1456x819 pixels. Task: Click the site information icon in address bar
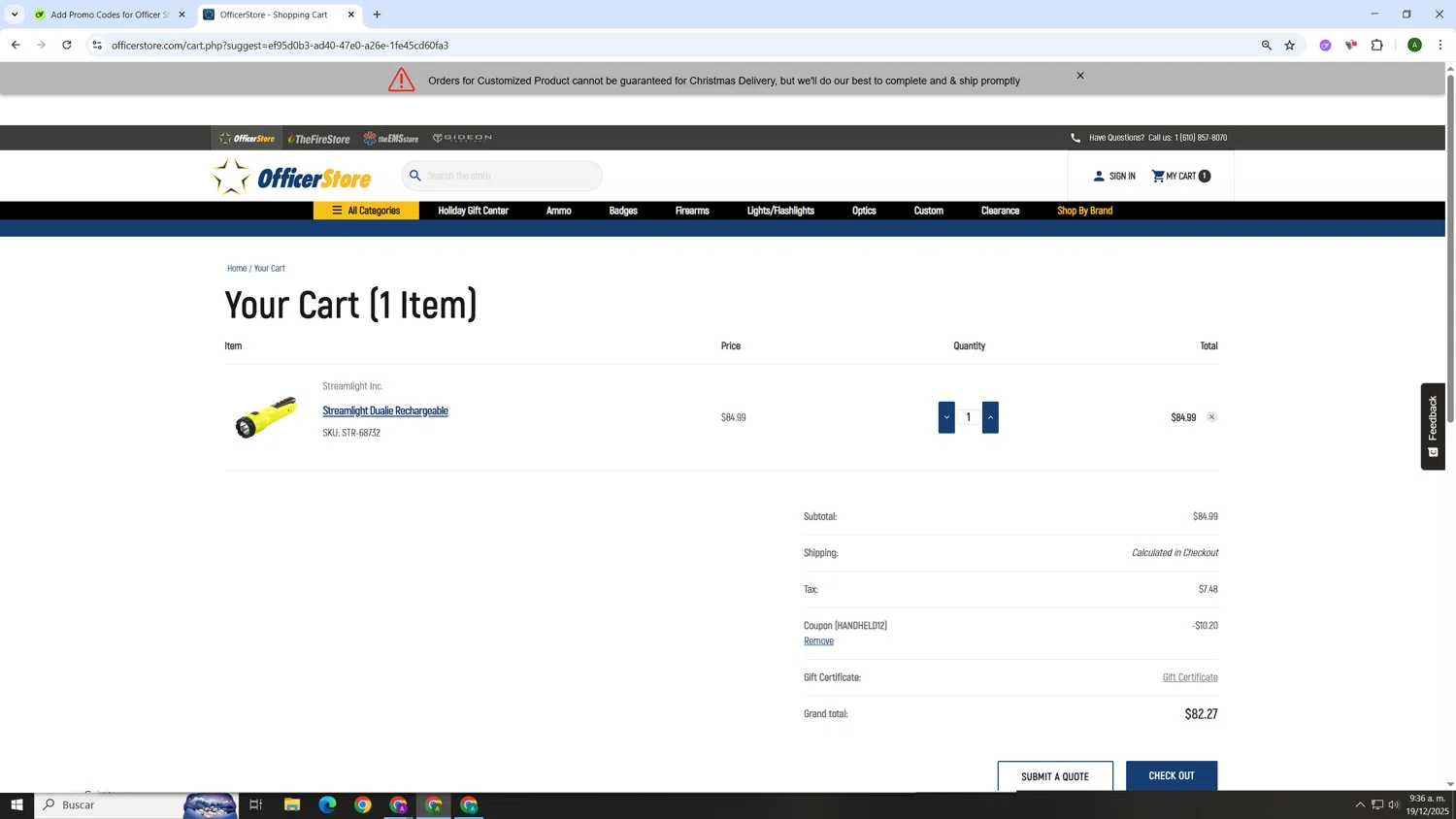pyautogui.click(x=97, y=45)
